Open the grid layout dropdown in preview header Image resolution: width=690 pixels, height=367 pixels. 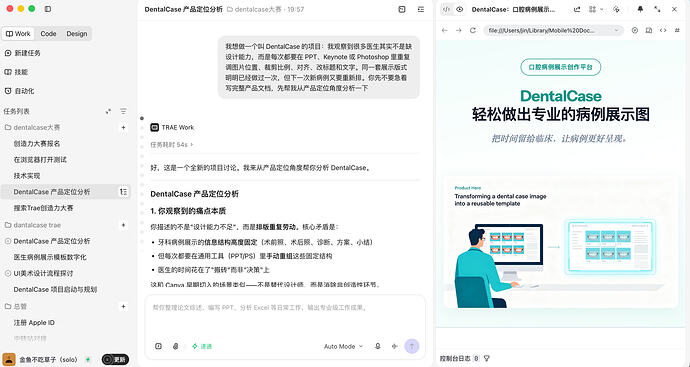pos(595,9)
